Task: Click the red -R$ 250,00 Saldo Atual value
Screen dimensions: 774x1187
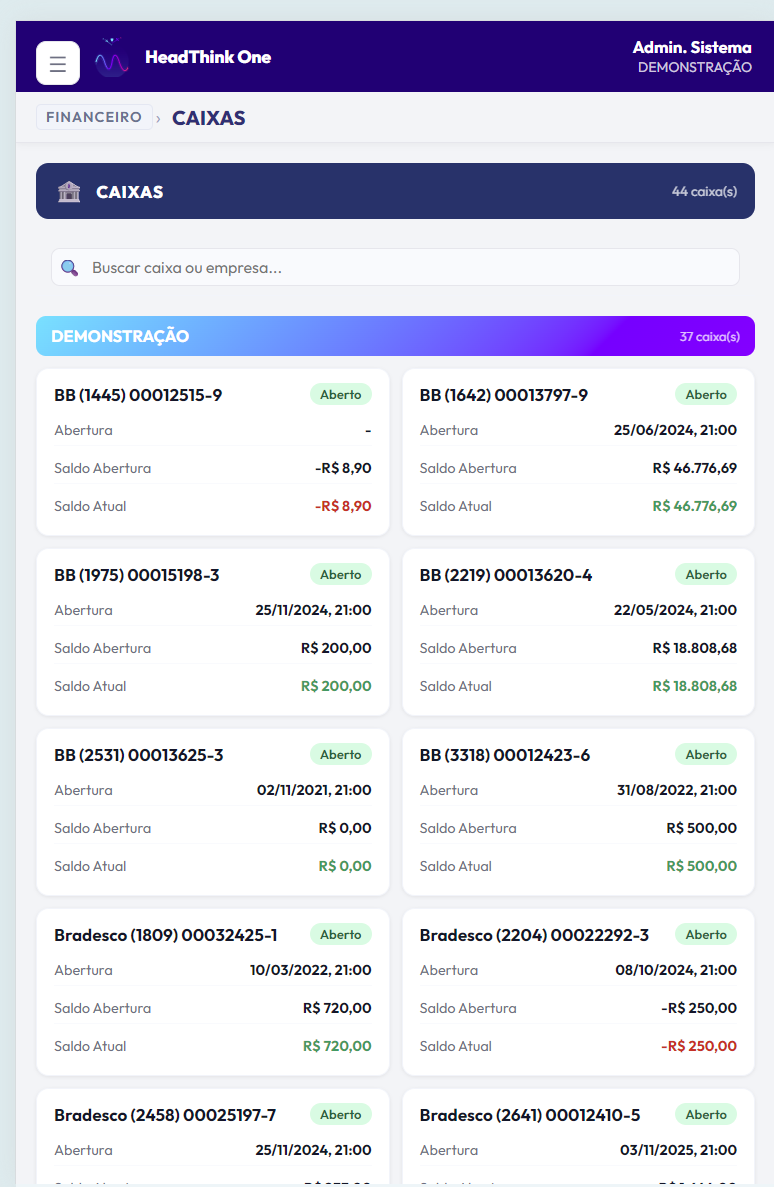Action: [699, 1047]
